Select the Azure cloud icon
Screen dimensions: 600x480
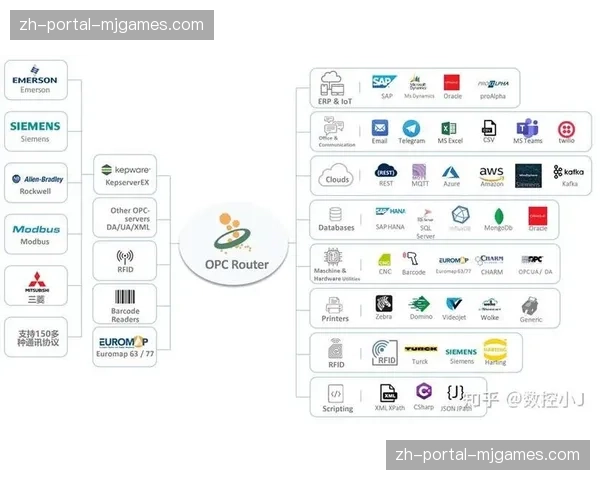tap(452, 172)
